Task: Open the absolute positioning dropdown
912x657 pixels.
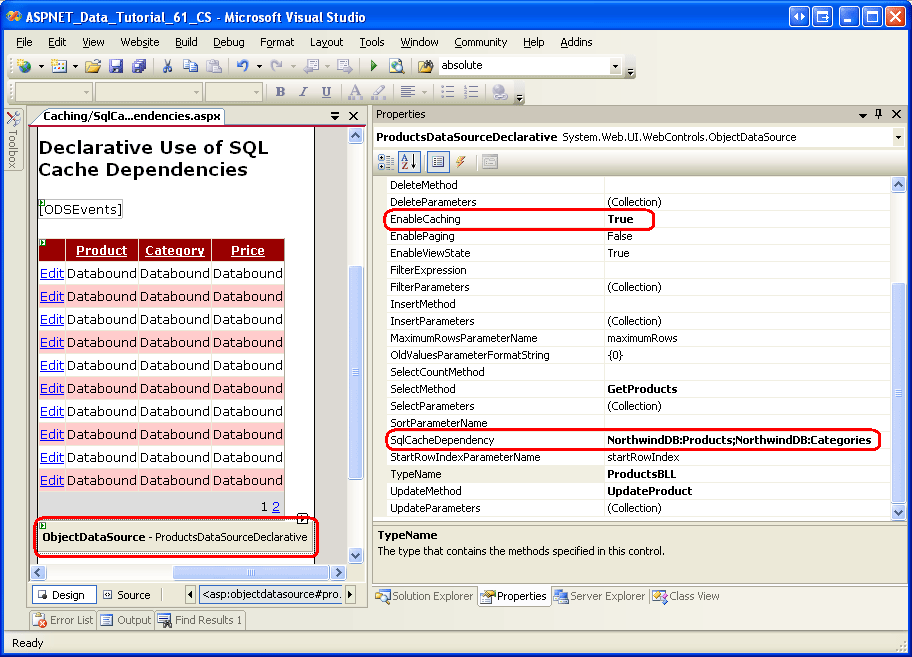Action: [615, 66]
